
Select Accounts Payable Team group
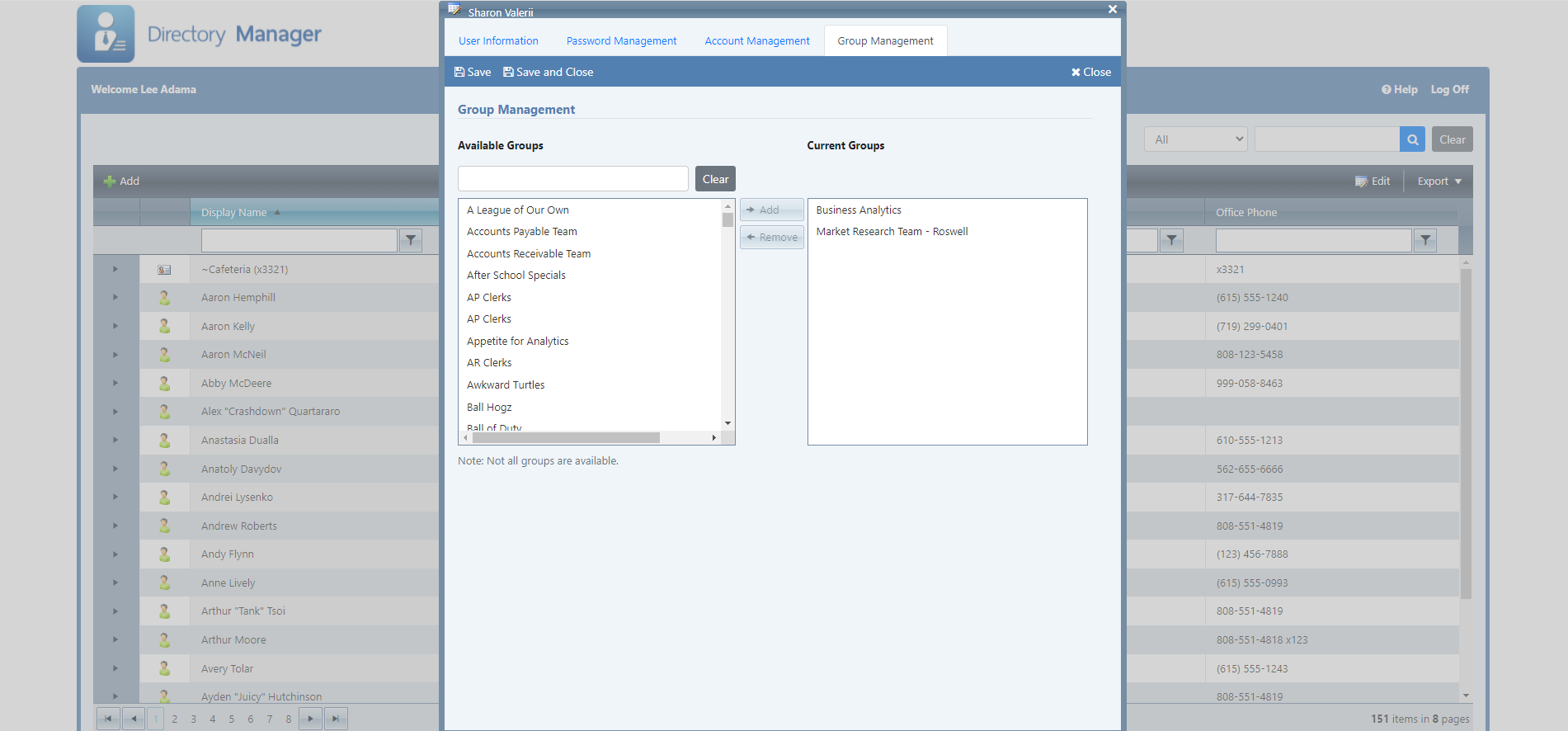pos(522,232)
